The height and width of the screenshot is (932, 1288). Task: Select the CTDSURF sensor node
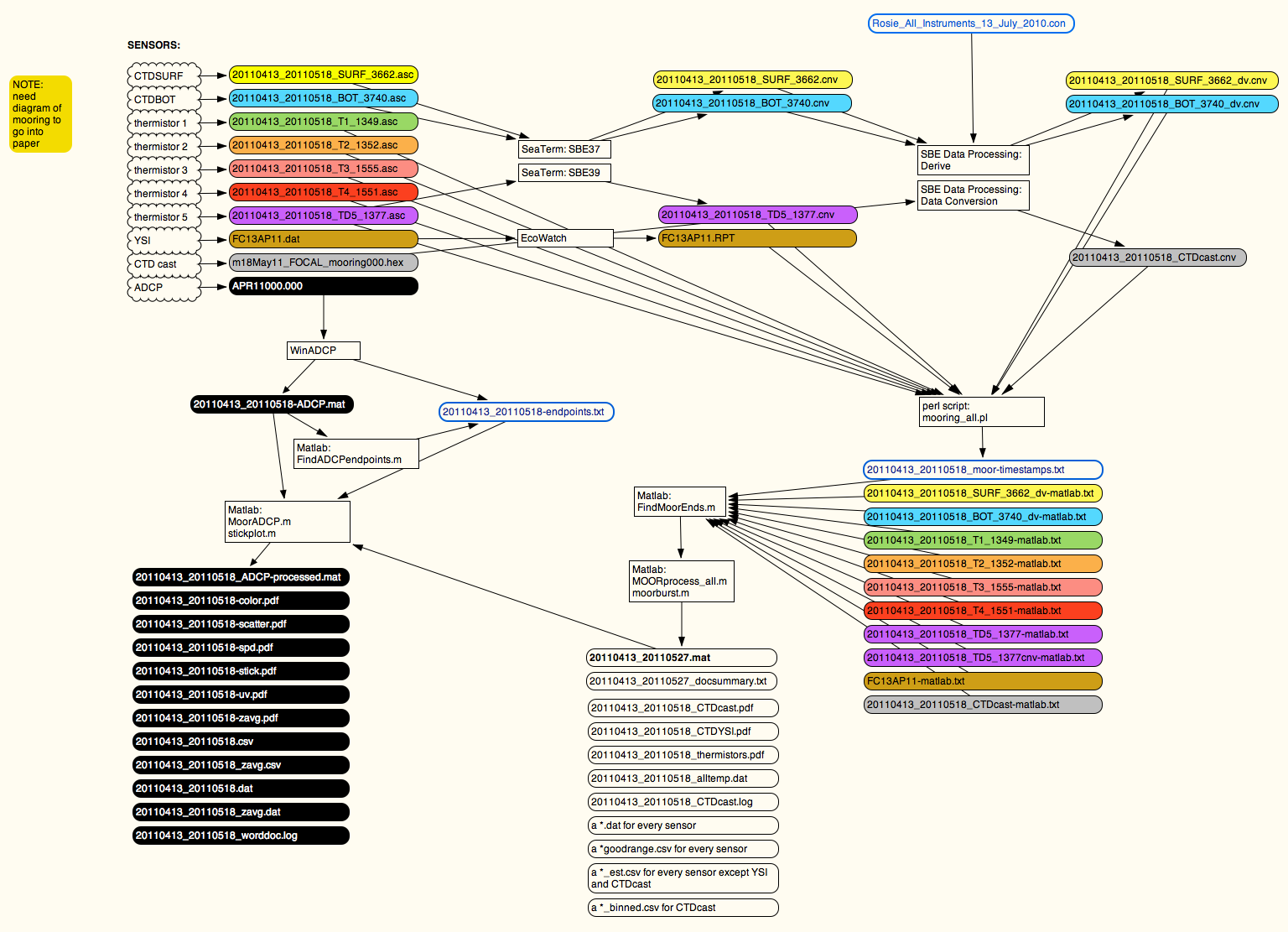(x=164, y=76)
